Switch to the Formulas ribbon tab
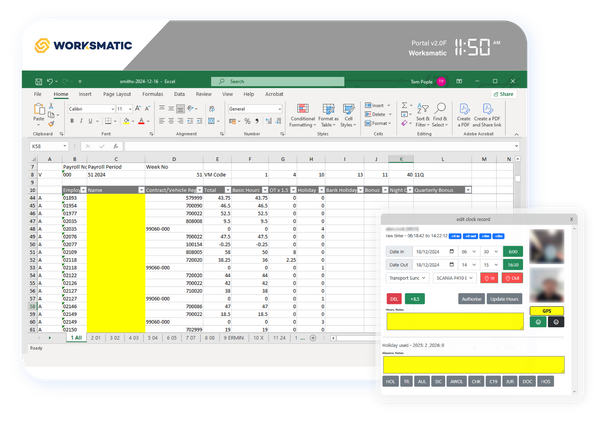 click(x=153, y=94)
